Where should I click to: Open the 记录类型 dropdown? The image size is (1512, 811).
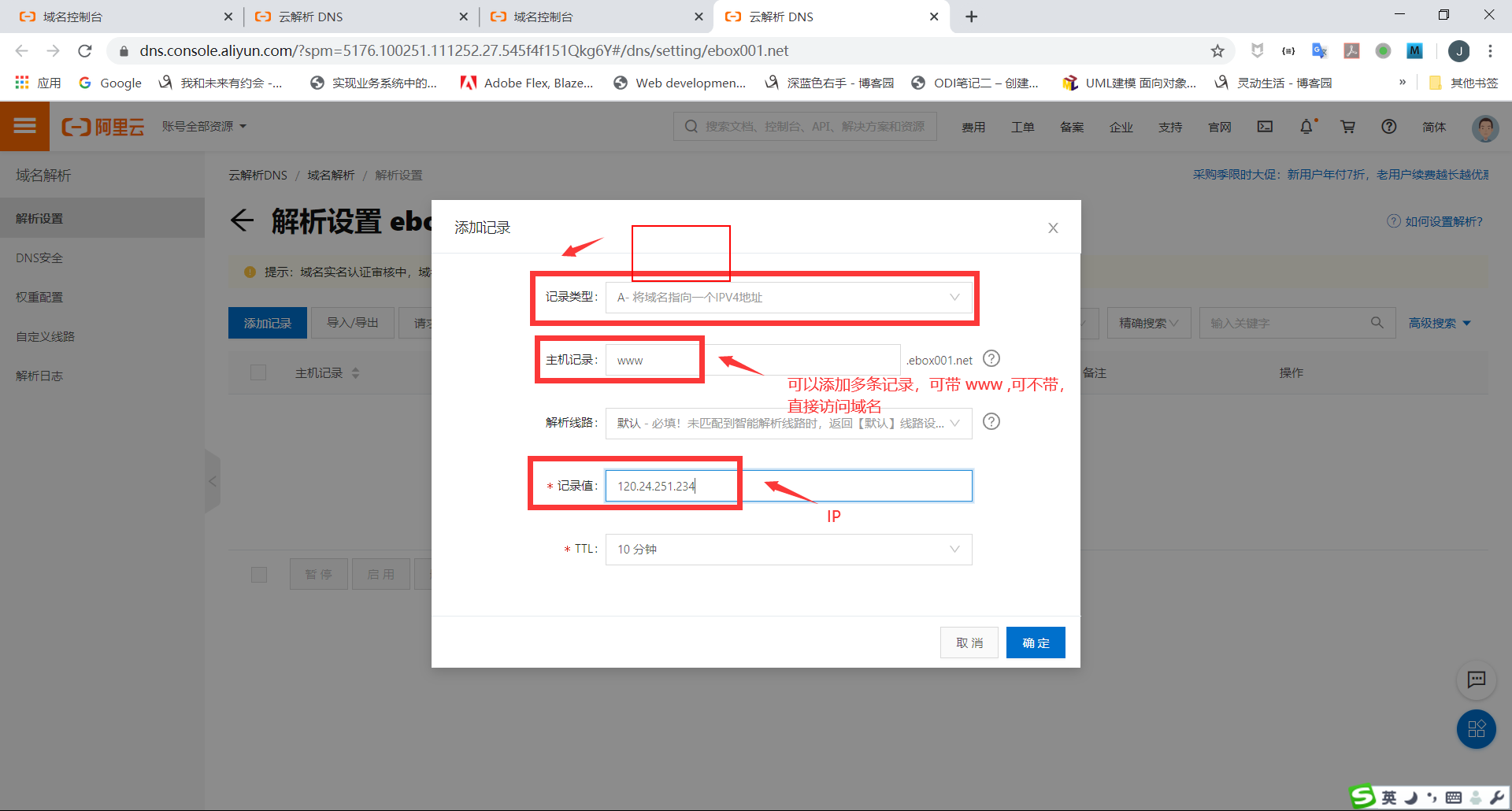(x=789, y=297)
